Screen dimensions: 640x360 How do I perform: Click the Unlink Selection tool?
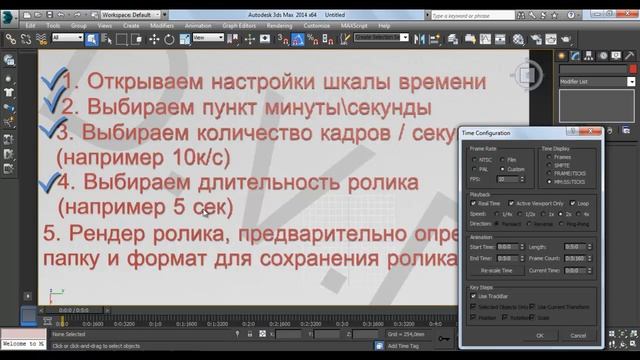pyautogui.click(x=26, y=39)
